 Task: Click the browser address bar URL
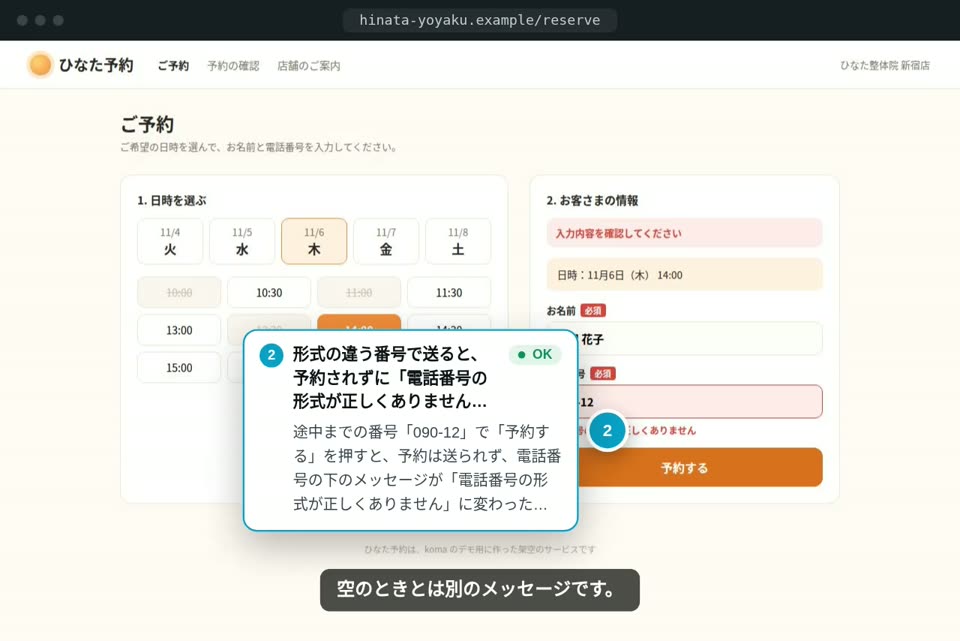[x=479, y=20]
